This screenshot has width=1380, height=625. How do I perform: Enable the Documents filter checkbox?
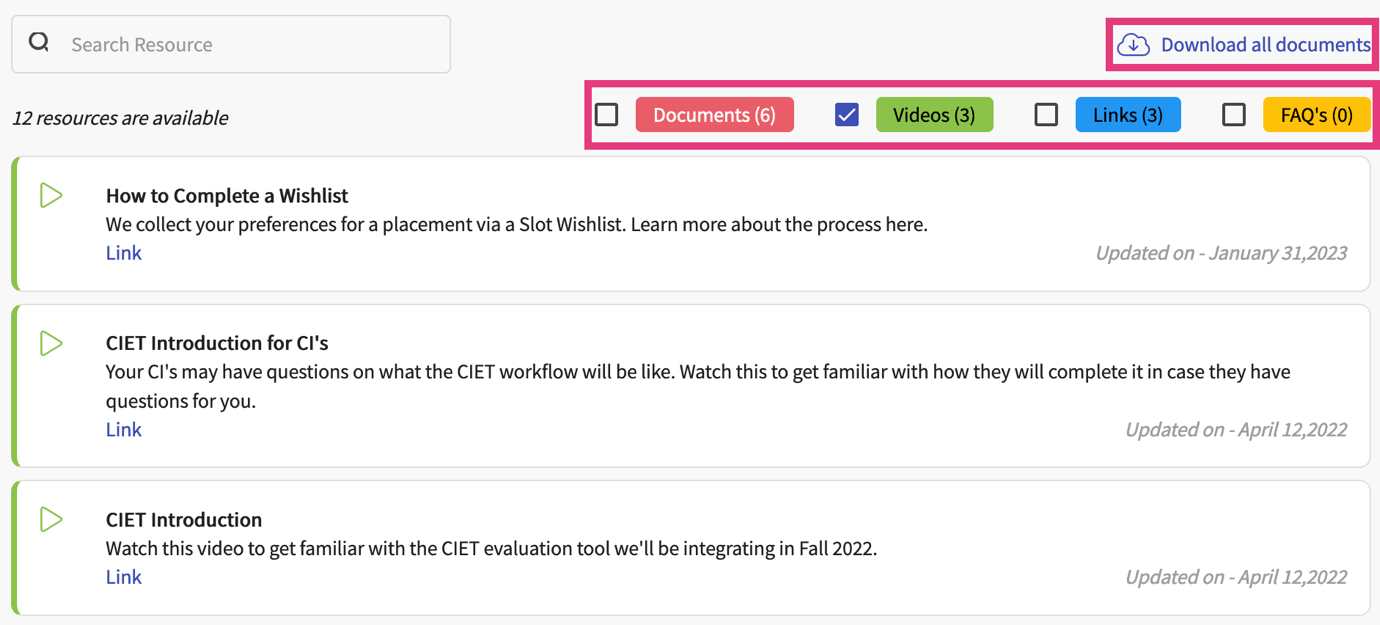point(606,114)
